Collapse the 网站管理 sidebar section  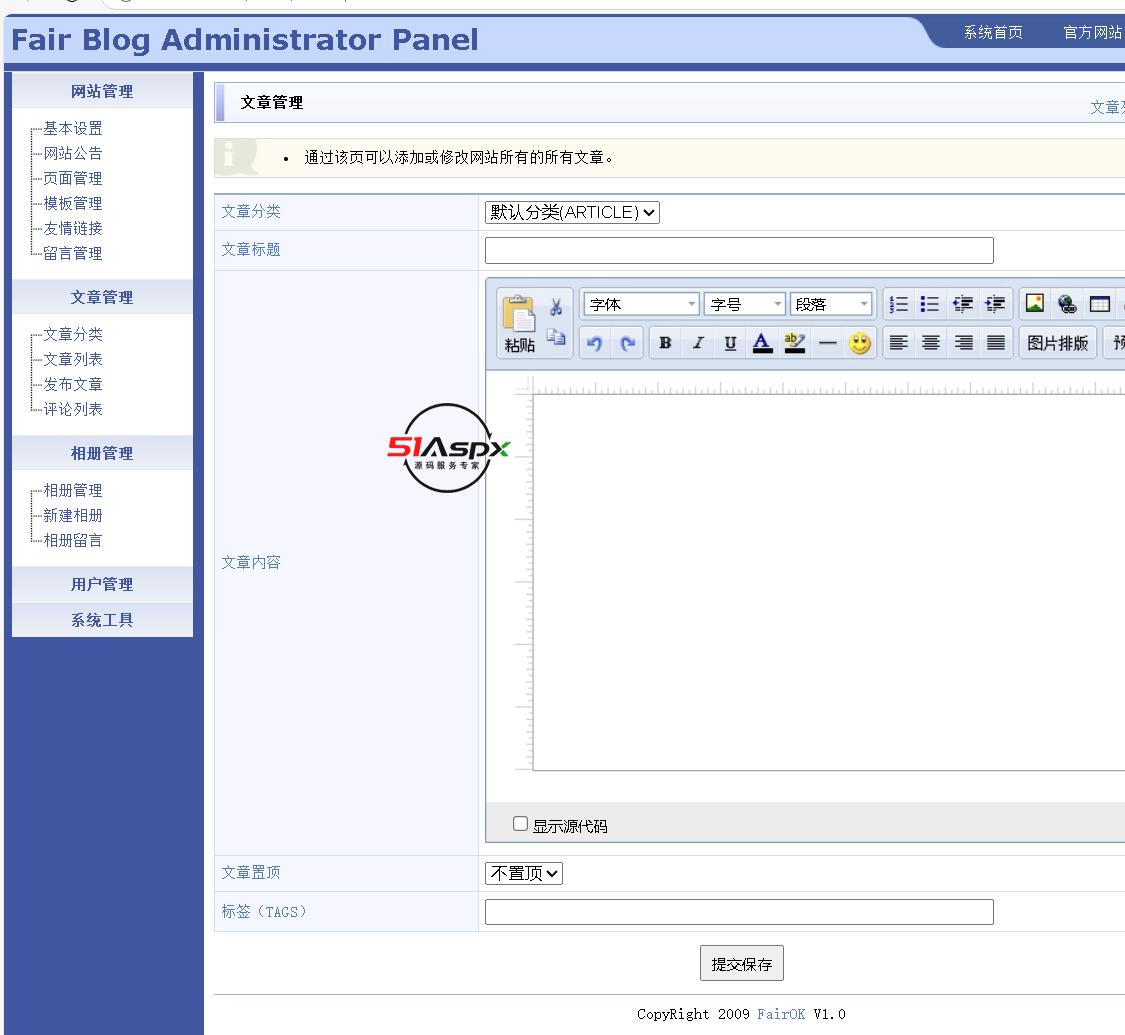pos(102,91)
